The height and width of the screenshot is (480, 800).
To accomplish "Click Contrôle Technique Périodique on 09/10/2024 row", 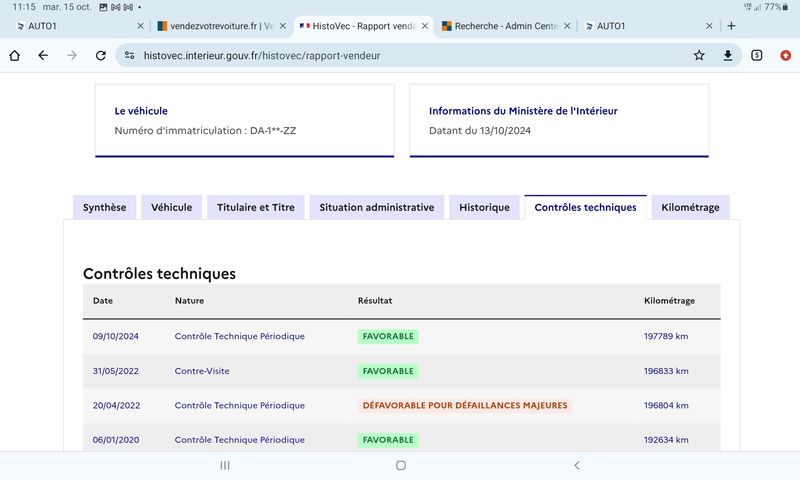I will coord(239,336).
